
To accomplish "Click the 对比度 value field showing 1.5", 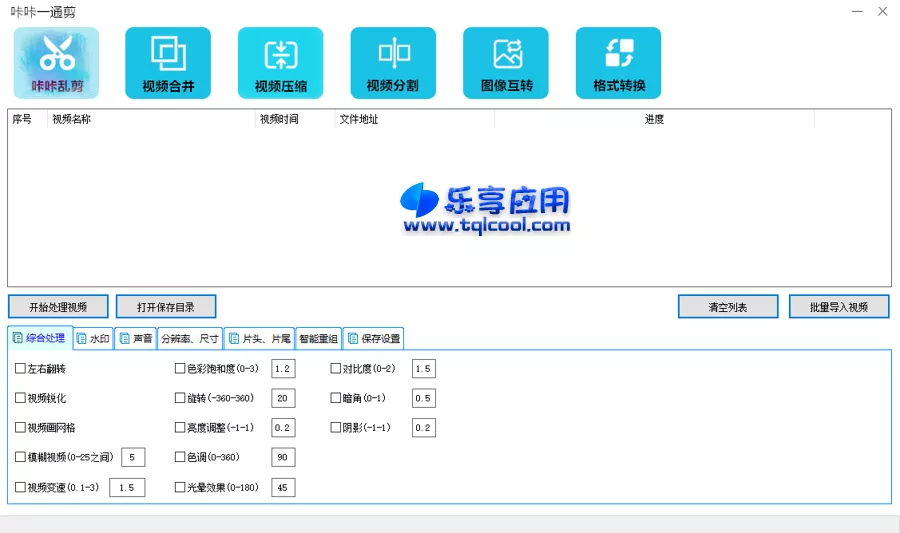I will 424,368.
